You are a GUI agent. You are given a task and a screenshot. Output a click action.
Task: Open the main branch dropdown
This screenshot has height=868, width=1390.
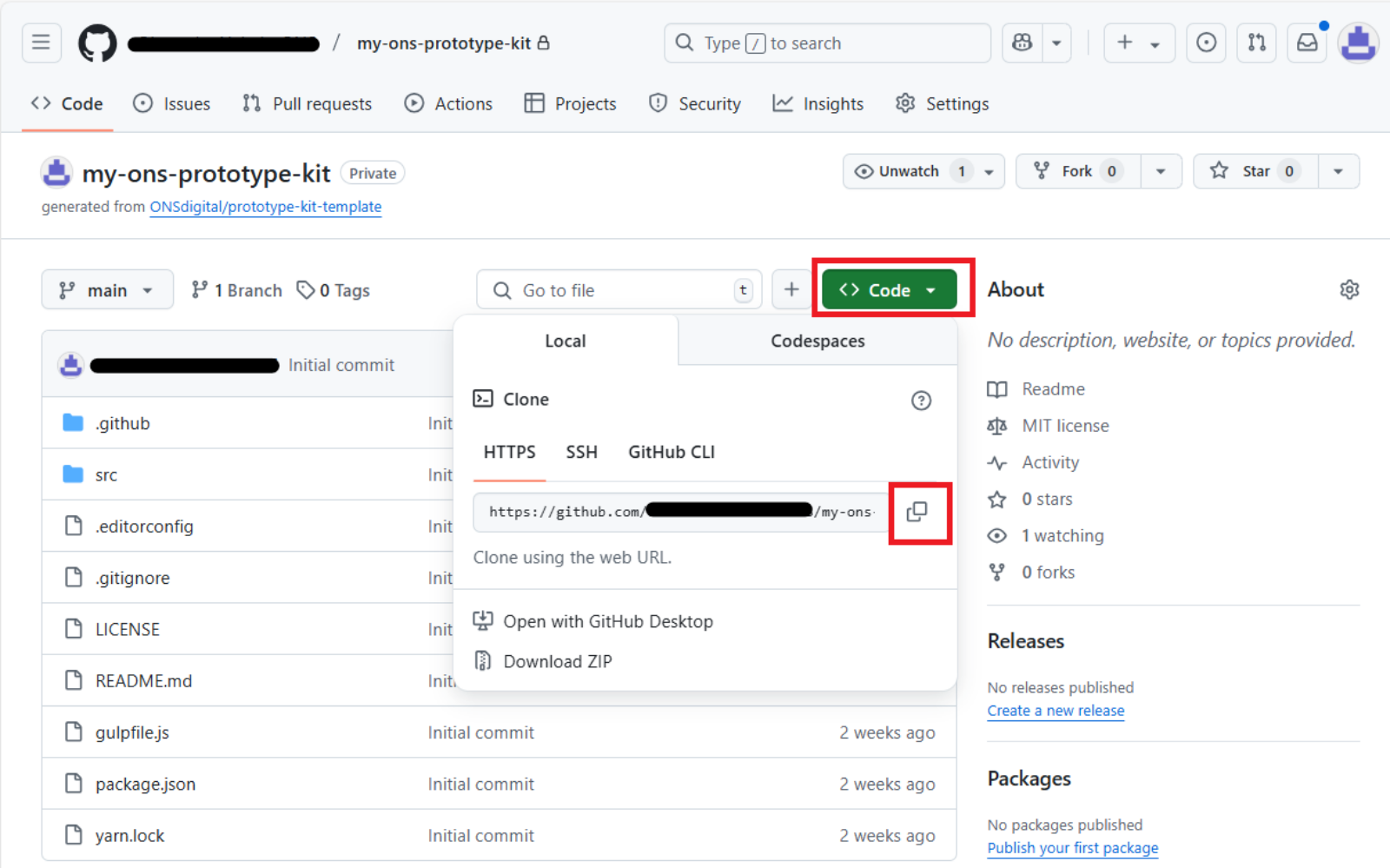point(107,289)
